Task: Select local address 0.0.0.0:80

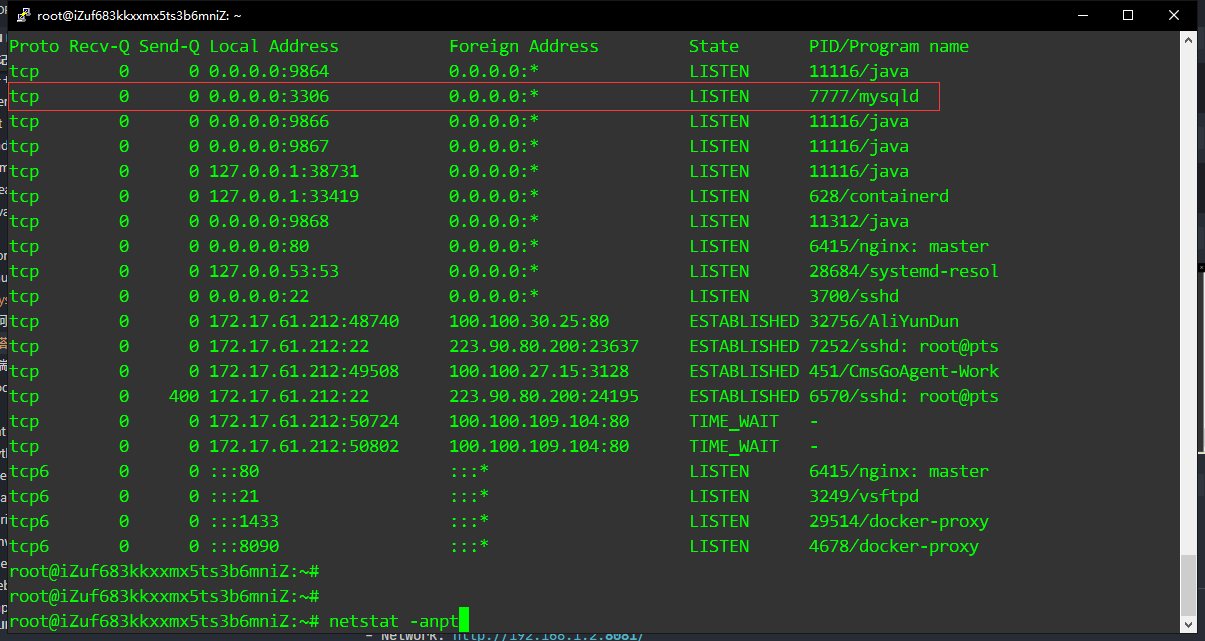Action: [259, 246]
